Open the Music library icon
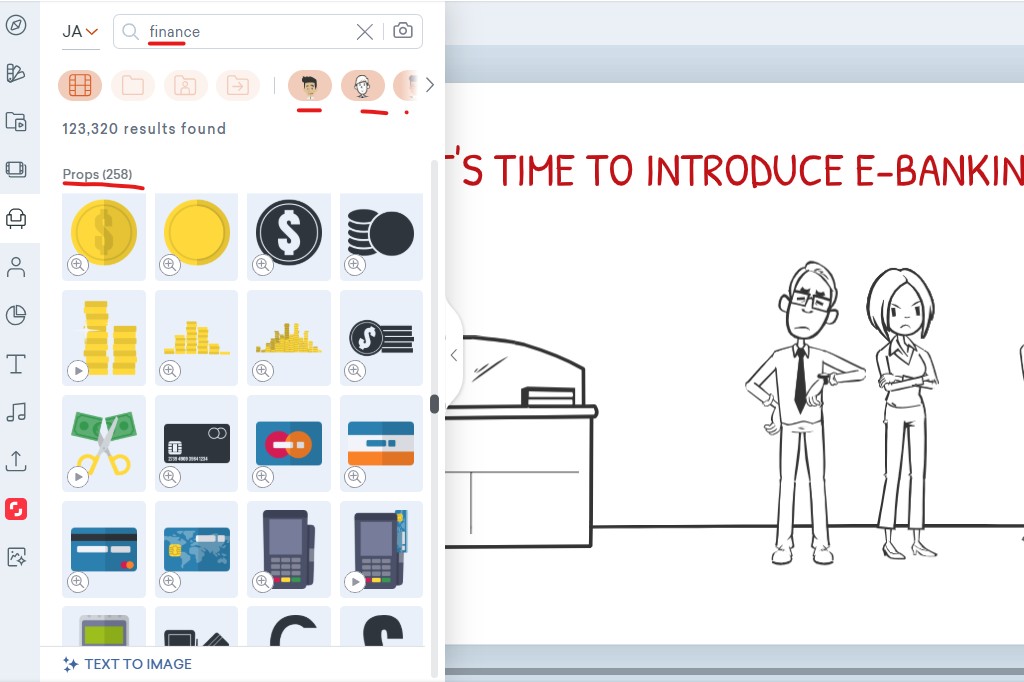 (16, 412)
